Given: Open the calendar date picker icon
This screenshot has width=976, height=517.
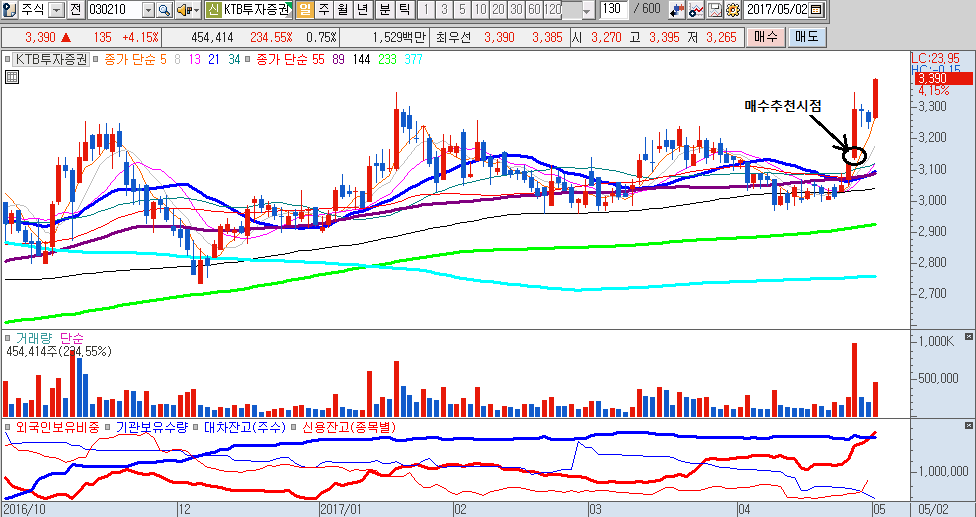Looking at the screenshot, I should [816, 10].
